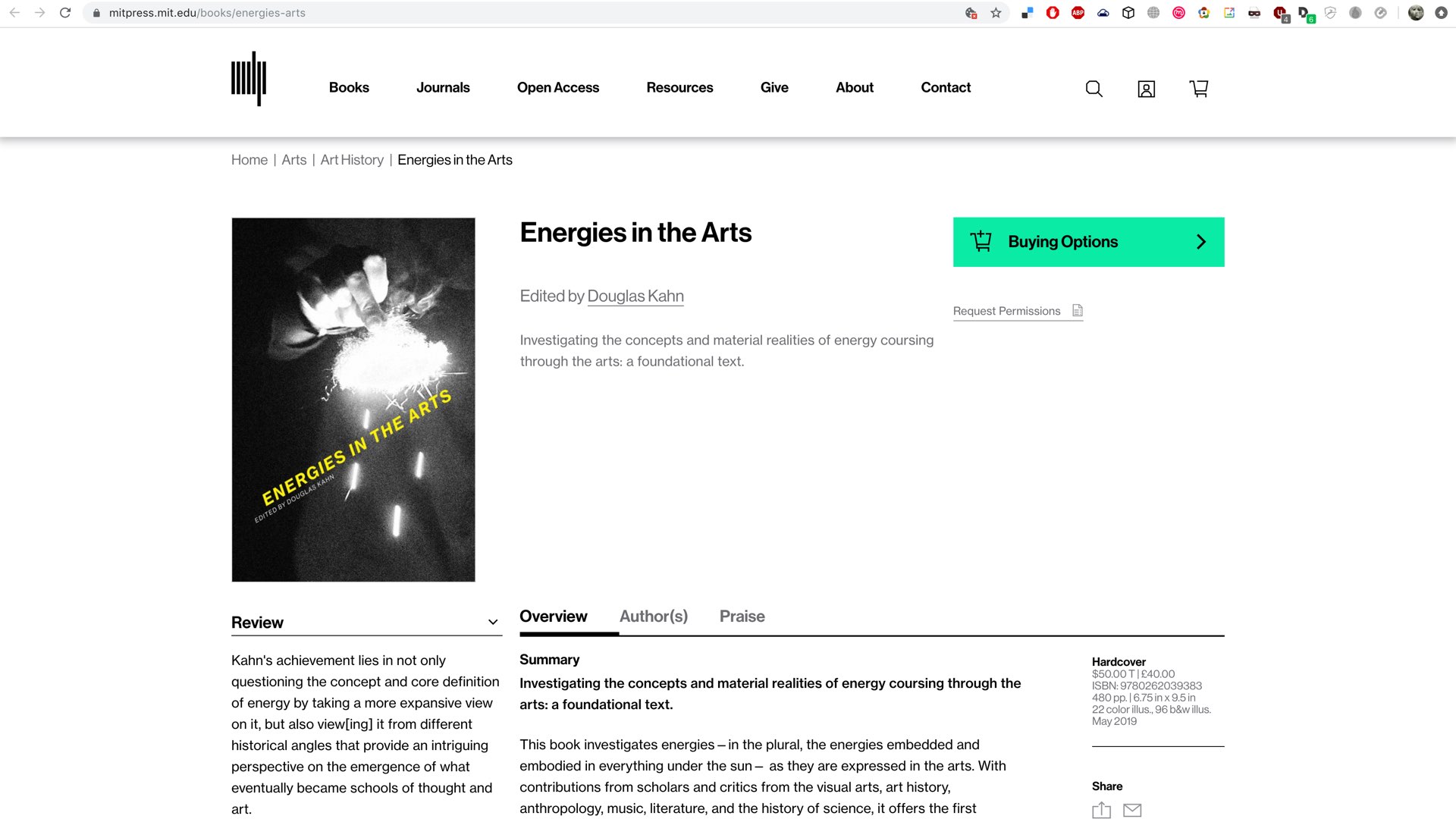Screen dimensions: 1456x819
Task: Click the Request Permissions document icon
Action: [1078, 310]
